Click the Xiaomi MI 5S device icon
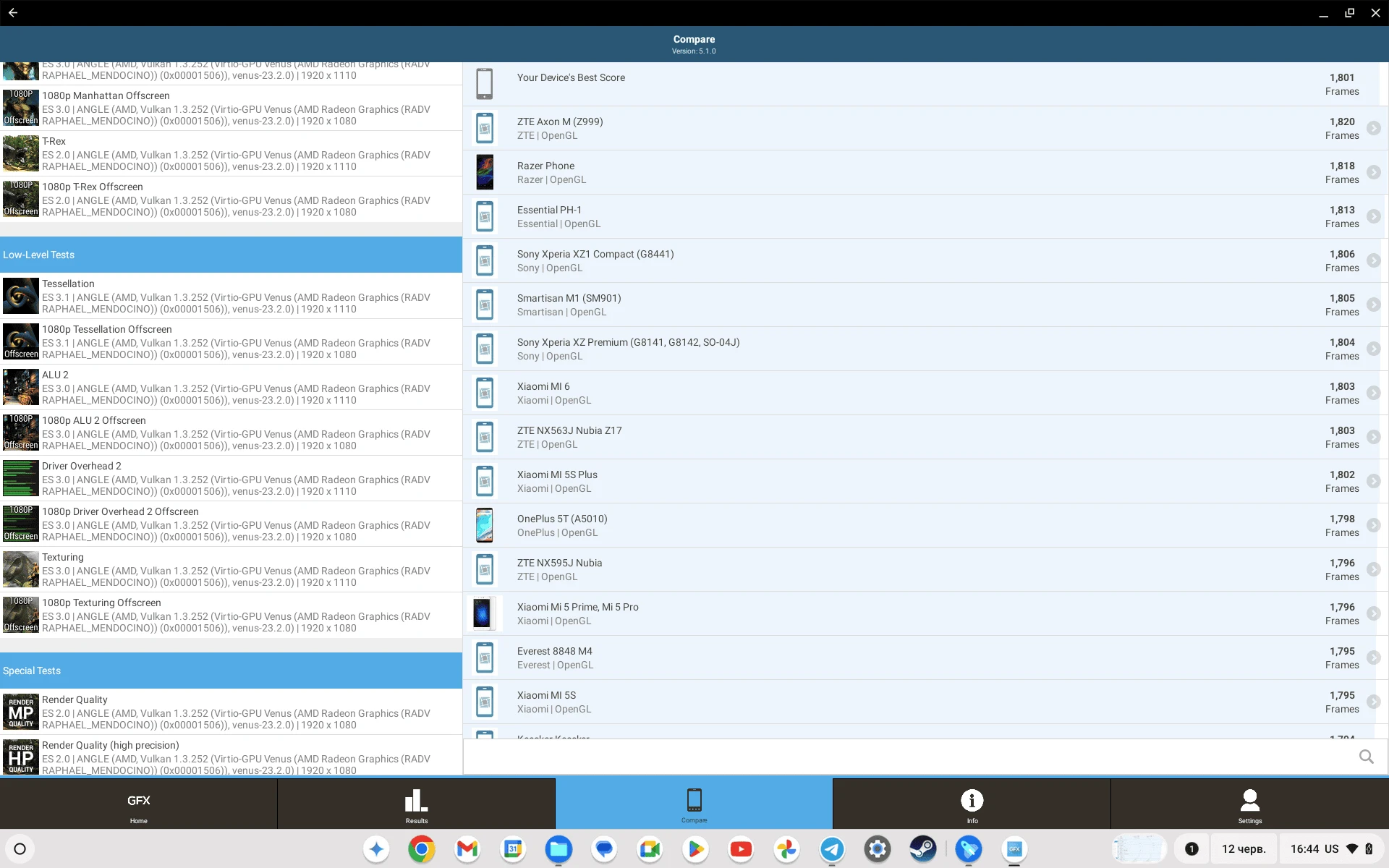 (x=485, y=702)
